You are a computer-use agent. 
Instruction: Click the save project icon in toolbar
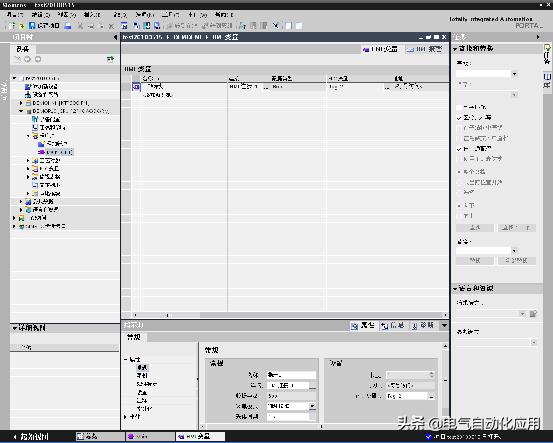[32, 26]
